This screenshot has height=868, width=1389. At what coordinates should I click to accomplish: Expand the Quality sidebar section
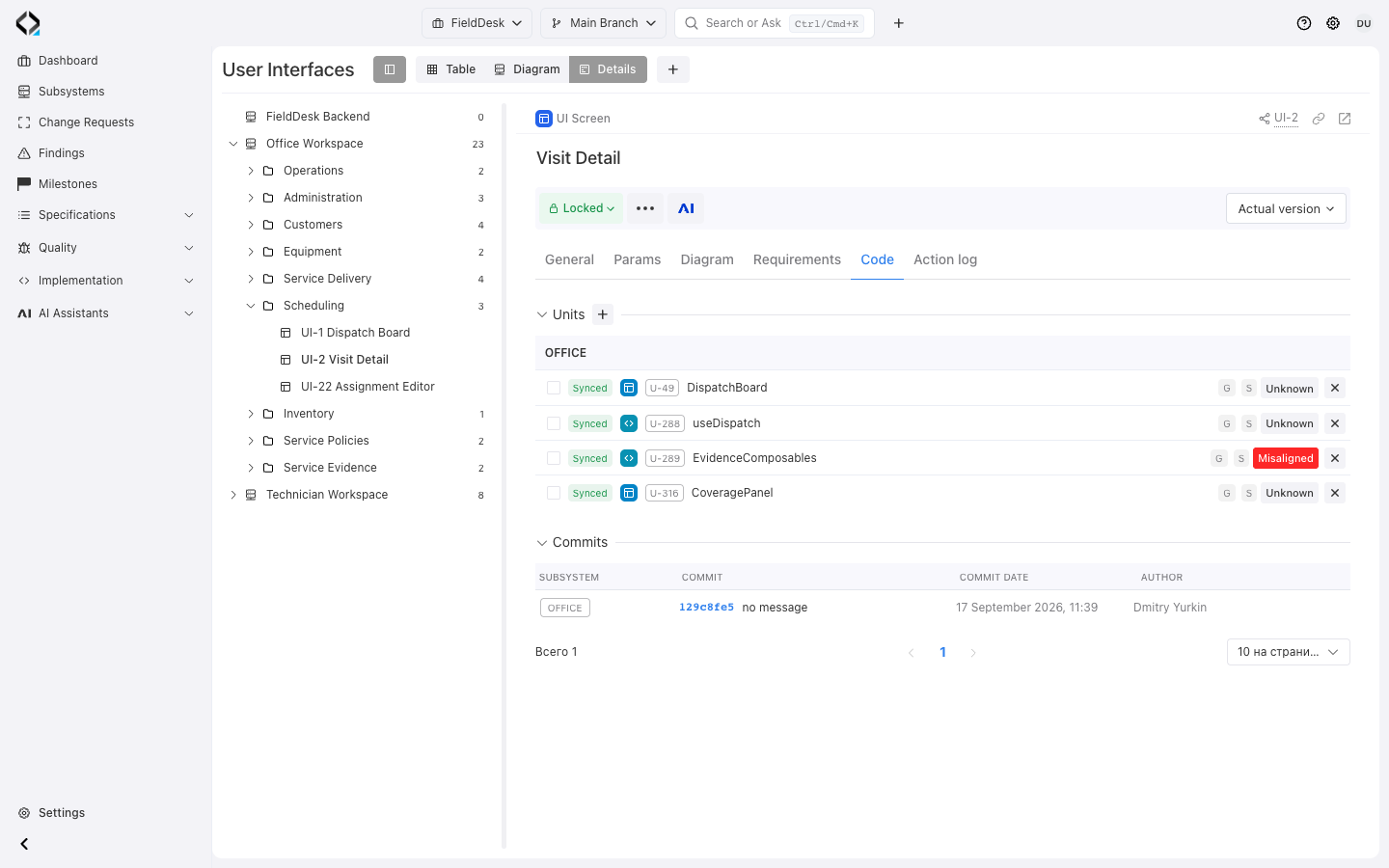click(106, 248)
